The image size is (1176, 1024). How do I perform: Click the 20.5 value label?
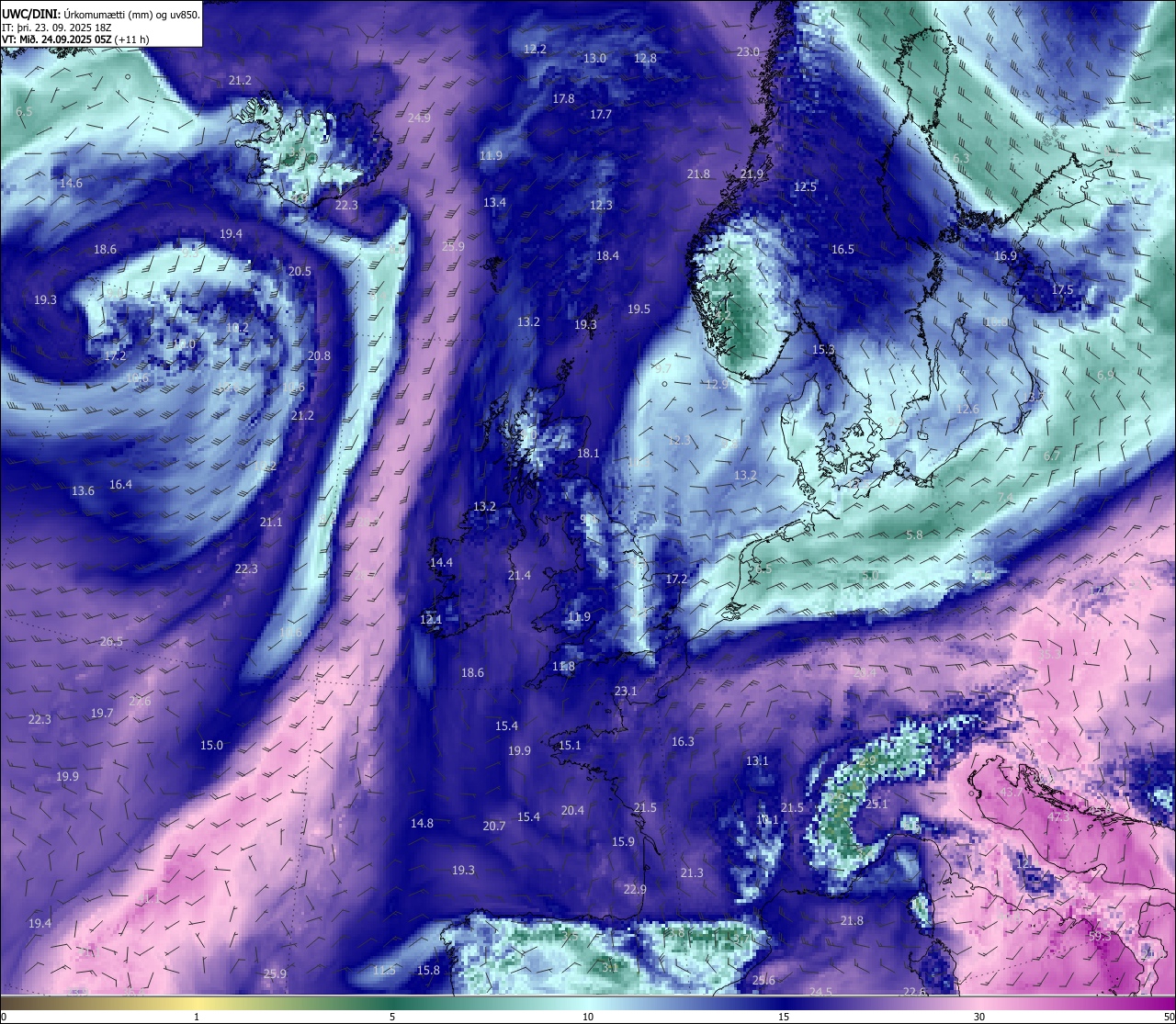(x=300, y=271)
